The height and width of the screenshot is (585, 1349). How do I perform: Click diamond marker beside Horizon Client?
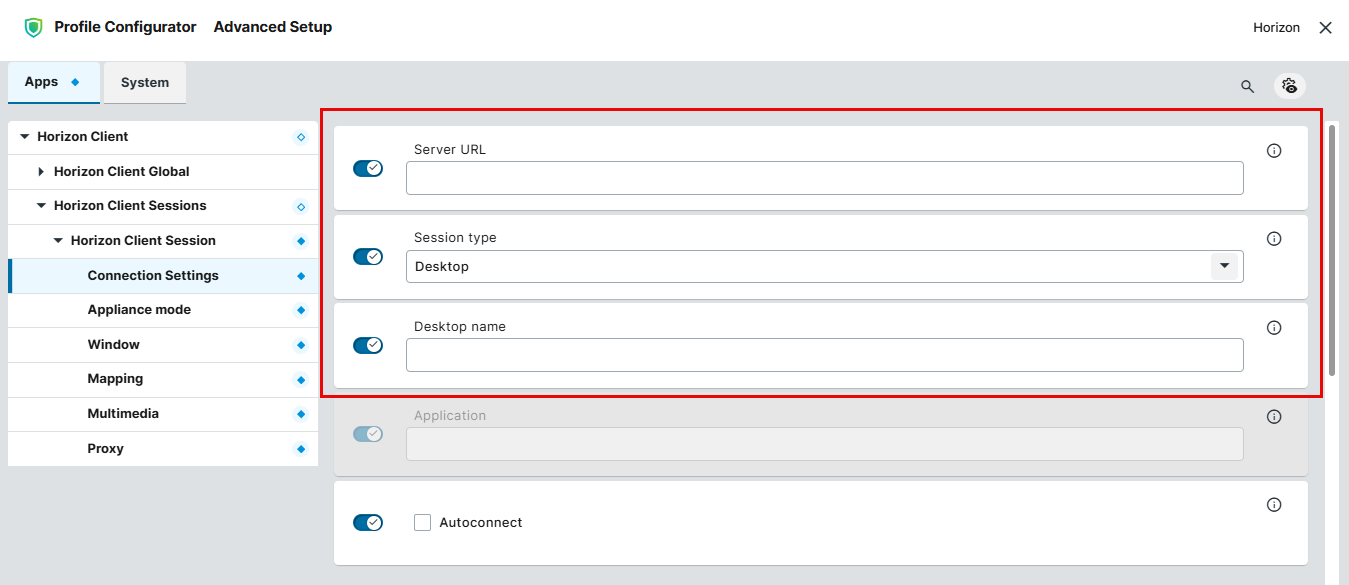(x=301, y=137)
